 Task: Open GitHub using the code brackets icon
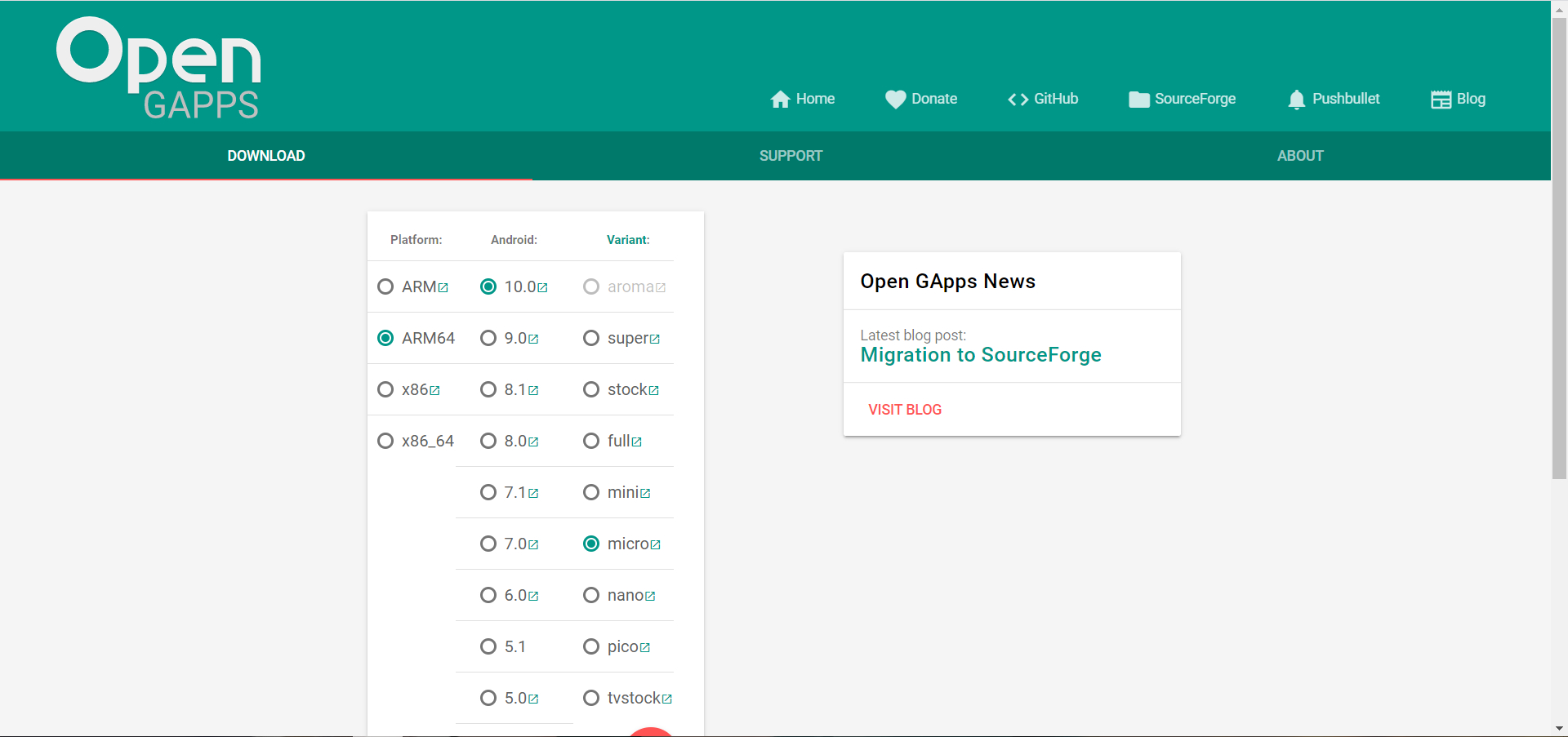pyautogui.click(x=1017, y=99)
